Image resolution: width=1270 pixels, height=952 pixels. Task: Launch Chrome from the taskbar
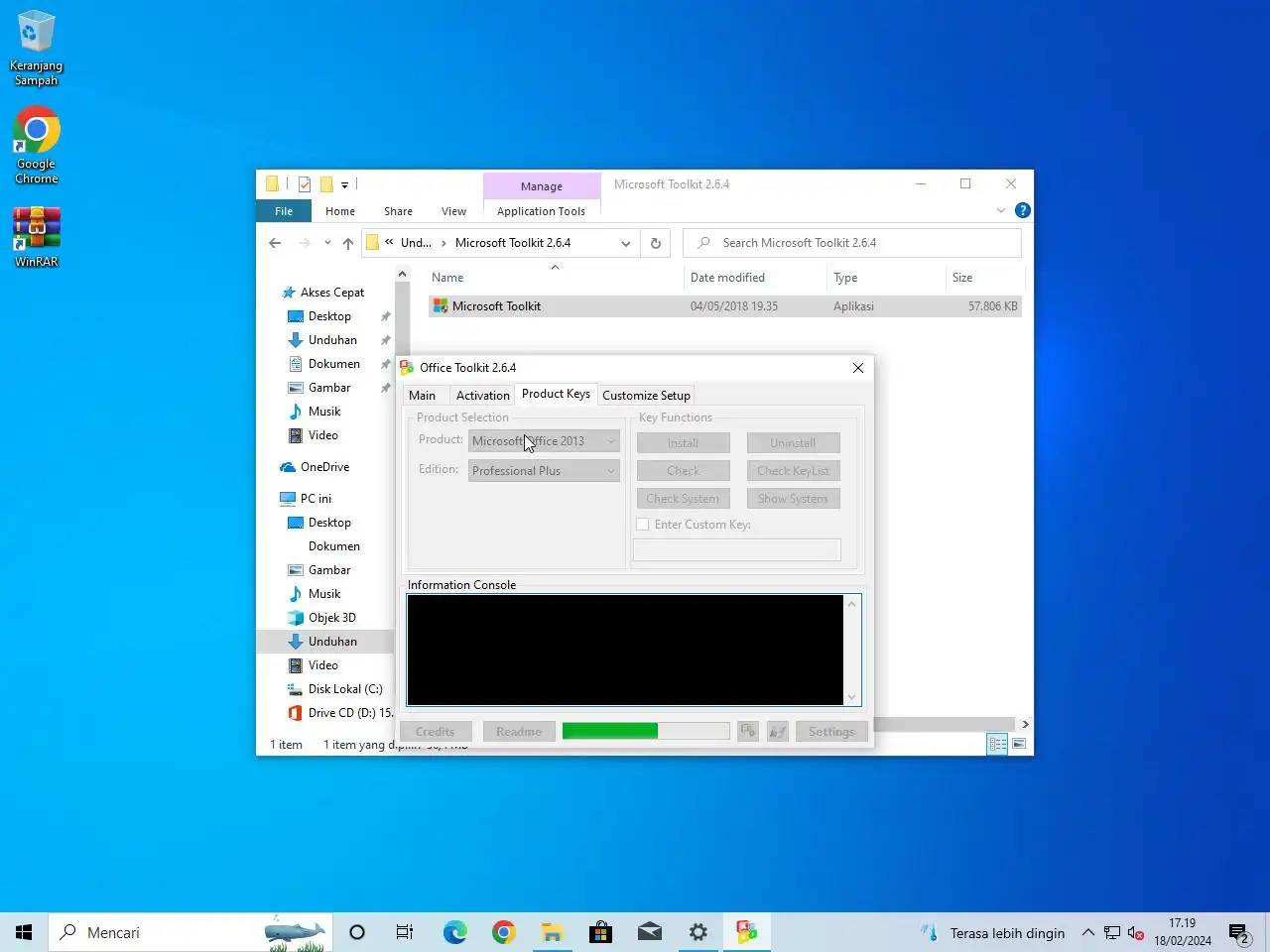504,932
